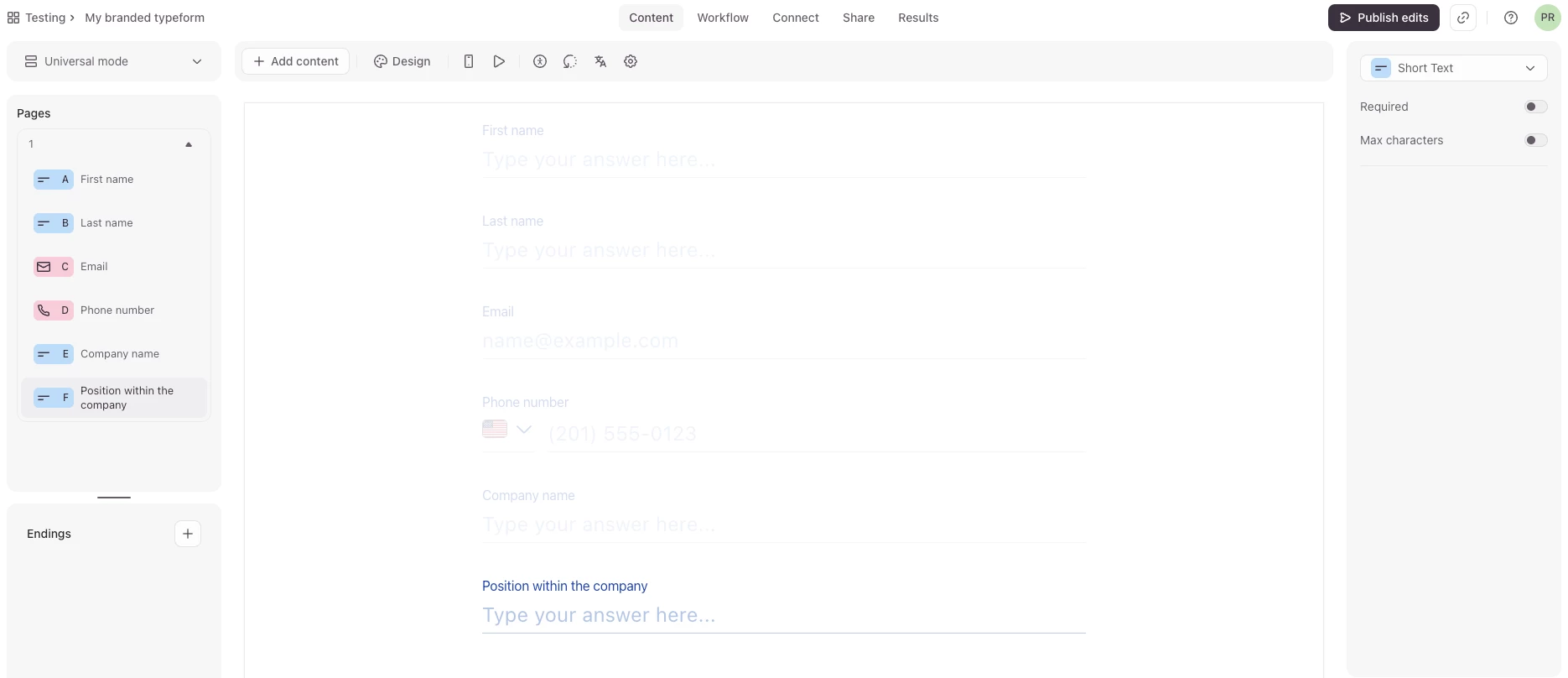
Task: Enable the Max characters switch
Action: coord(1535,140)
